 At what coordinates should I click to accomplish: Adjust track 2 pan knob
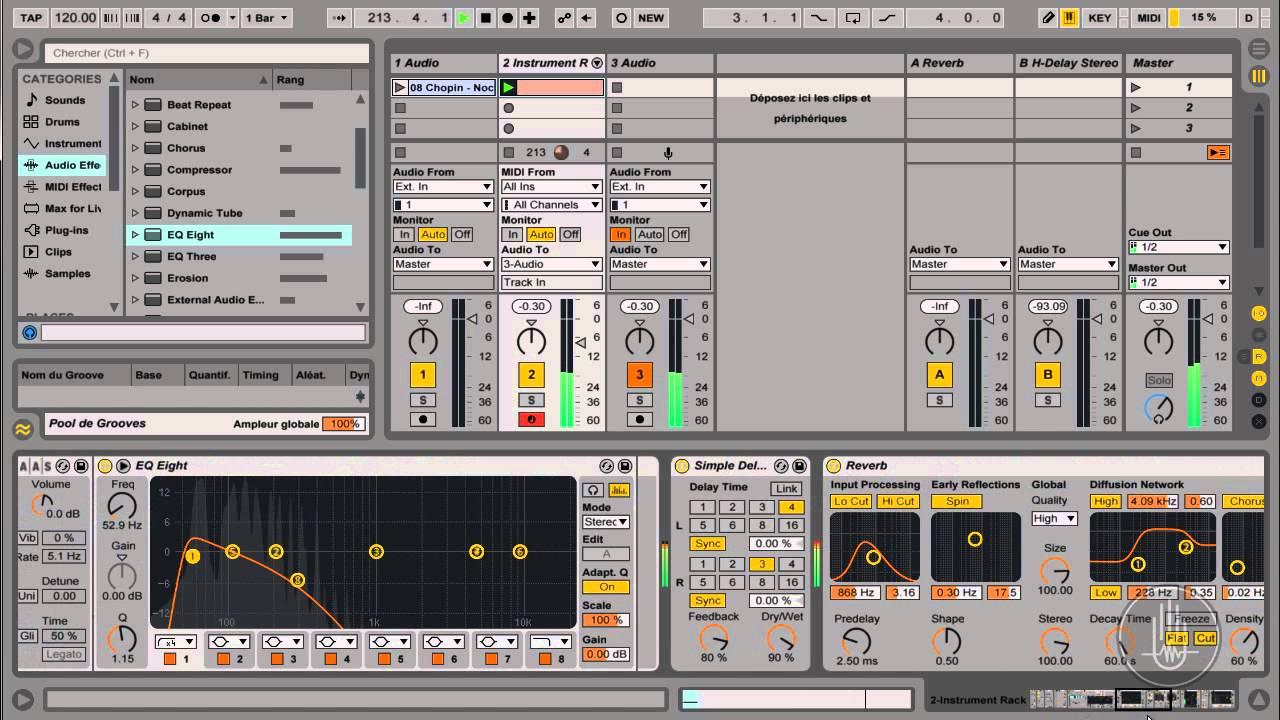[531, 342]
